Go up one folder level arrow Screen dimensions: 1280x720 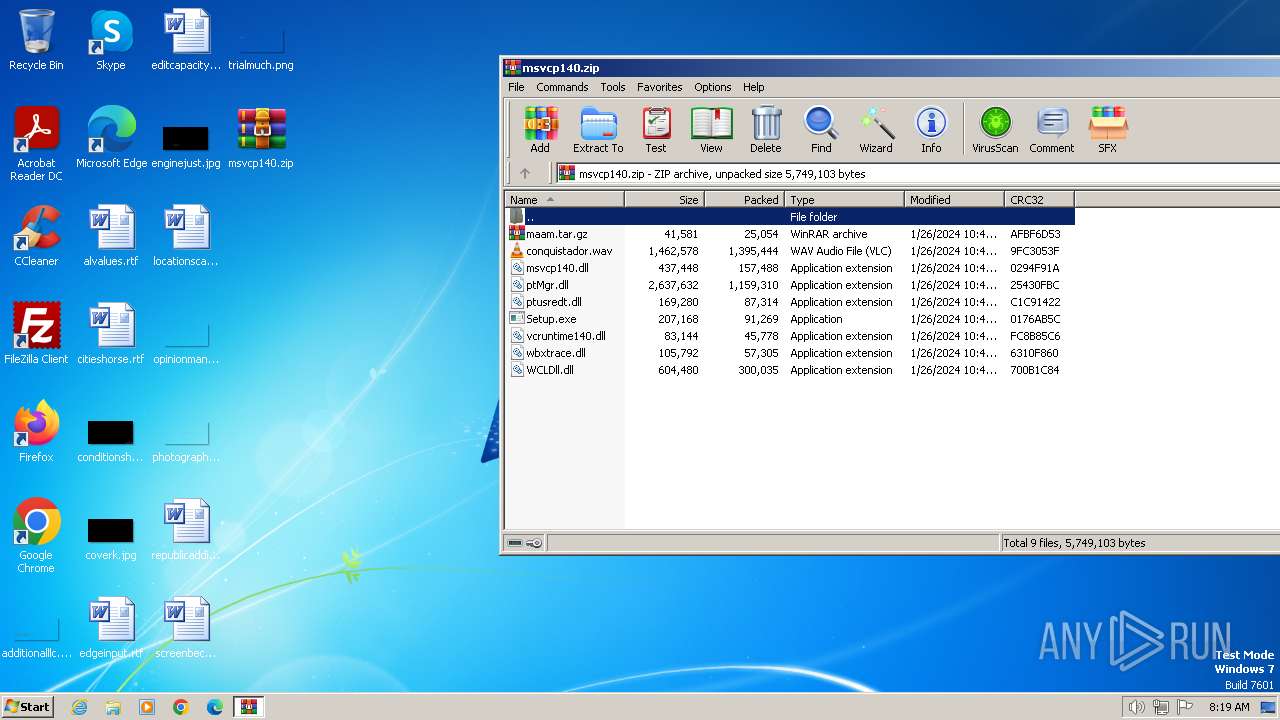[x=525, y=173]
